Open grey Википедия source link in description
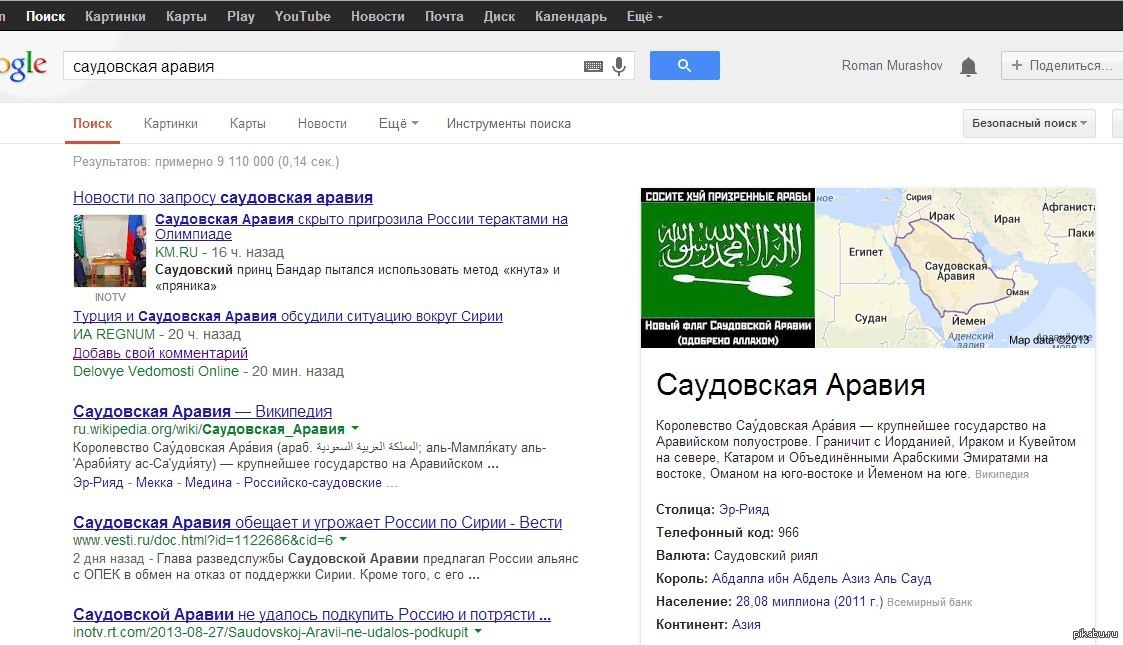 point(1001,474)
